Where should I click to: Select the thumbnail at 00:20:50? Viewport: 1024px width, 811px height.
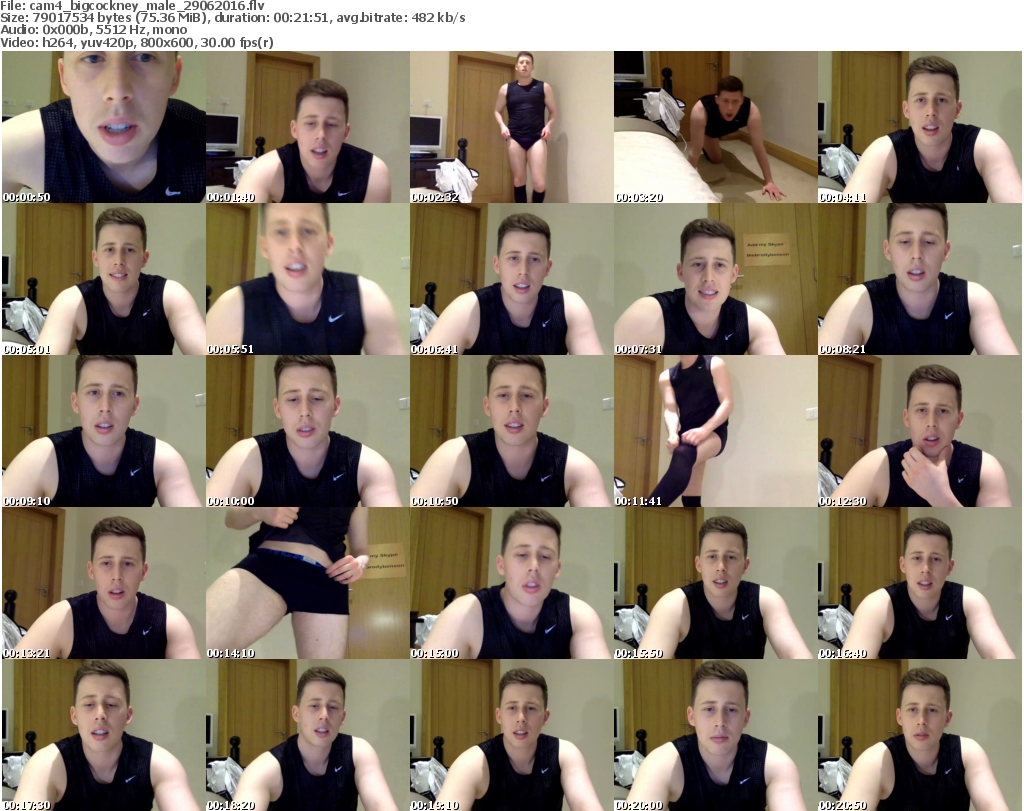tap(919, 736)
